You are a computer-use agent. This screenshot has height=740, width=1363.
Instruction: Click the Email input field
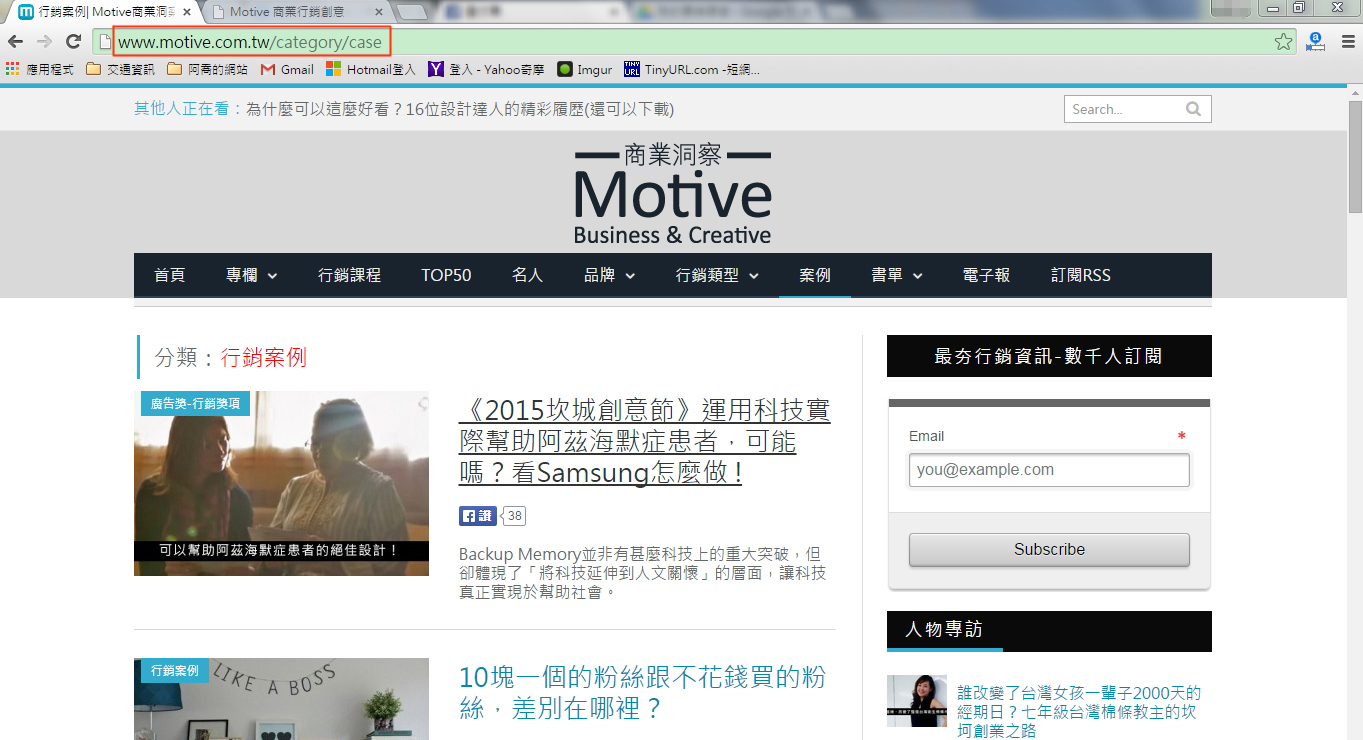pyautogui.click(x=1049, y=470)
